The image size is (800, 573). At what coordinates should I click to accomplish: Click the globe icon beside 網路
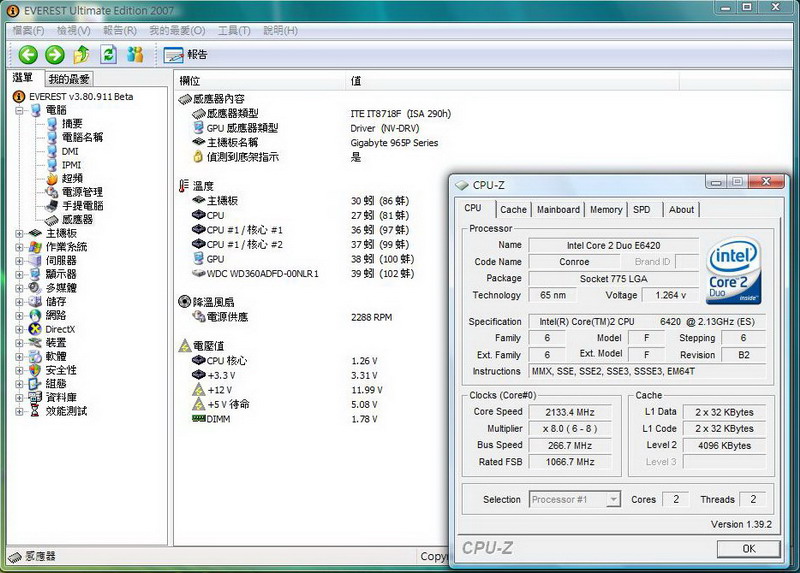pyautogui.click(x=35, y=315)
